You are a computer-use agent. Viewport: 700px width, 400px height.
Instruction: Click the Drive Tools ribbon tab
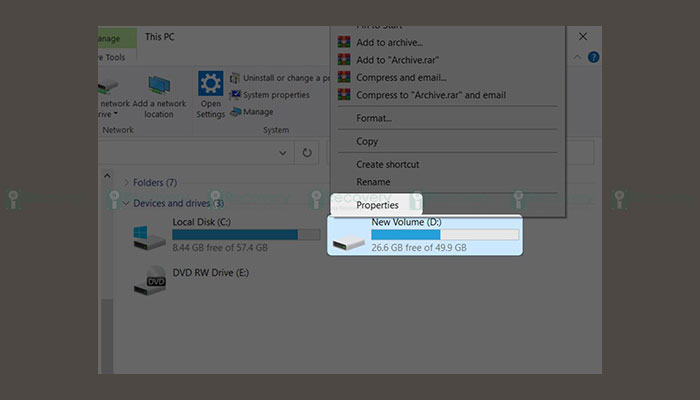(x=112, y=57)
